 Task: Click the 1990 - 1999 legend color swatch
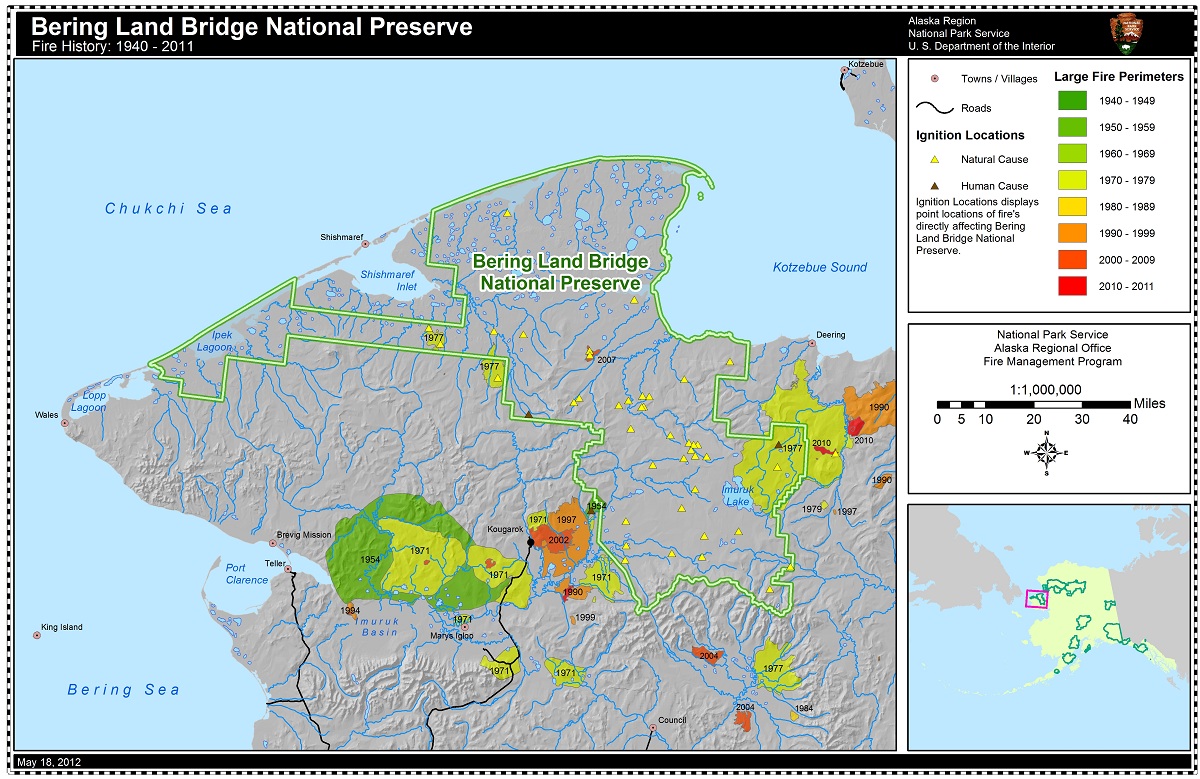click(x=1074, y=233)
